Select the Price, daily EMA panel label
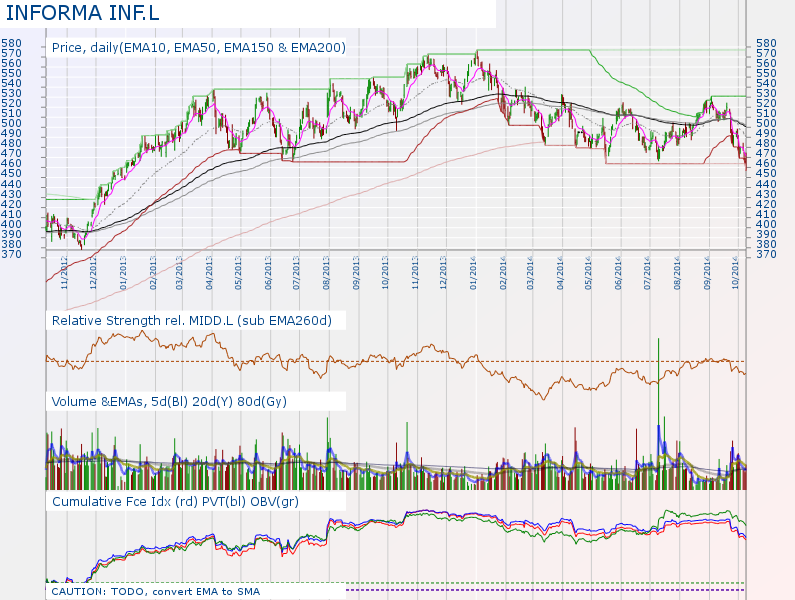795x600 pixels. coord(198,48)
